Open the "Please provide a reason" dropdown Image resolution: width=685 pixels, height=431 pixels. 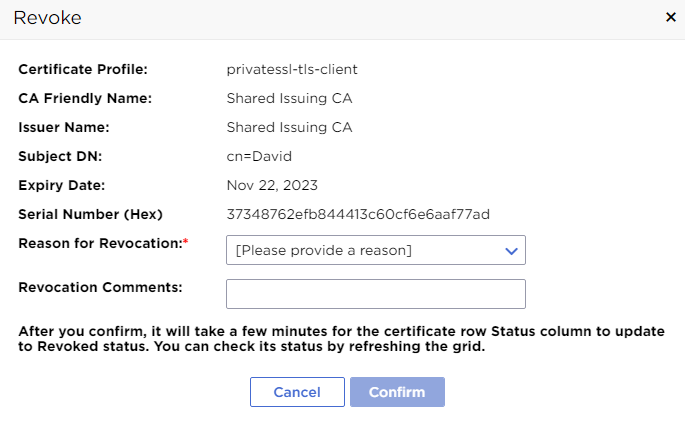[x=375, y=250]
